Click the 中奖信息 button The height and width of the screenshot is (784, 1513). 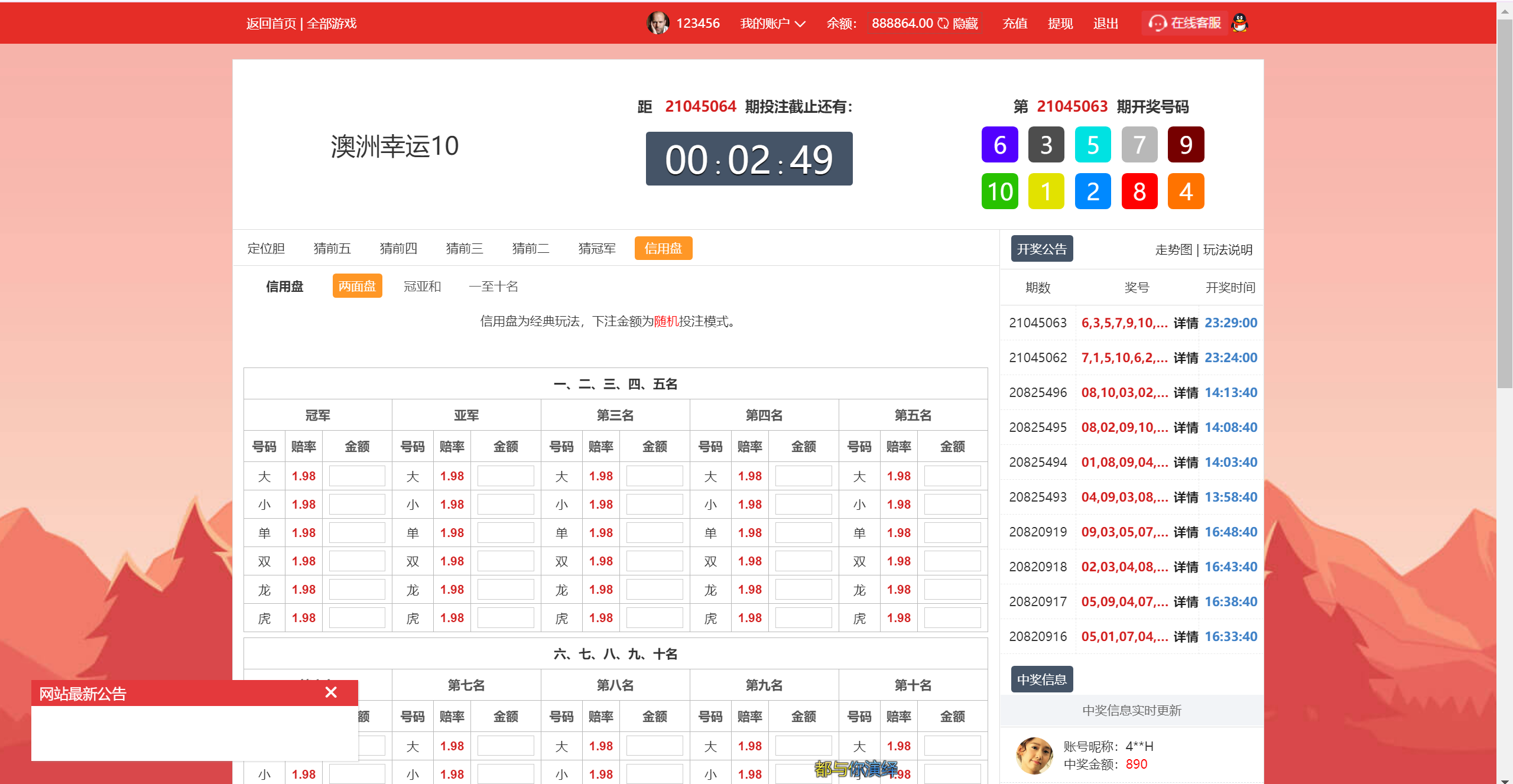pyautogui.click(x=1042, y=679)
